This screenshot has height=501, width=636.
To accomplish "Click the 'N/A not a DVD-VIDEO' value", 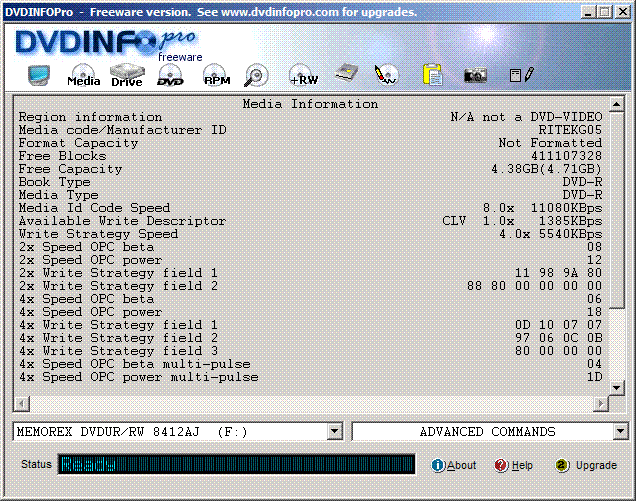I will (526, 117).
